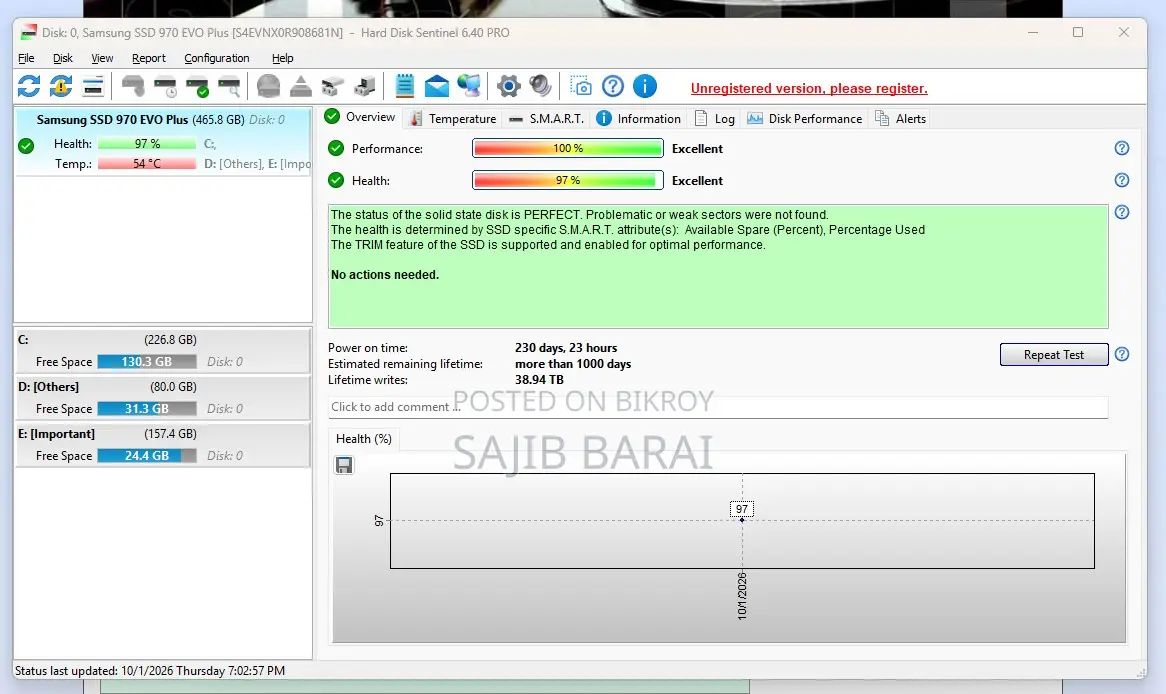The width and height of the screenshot is (1166, 694).
Task: Click the Unregistered version, please register link
Action: [x=809, y=89]
